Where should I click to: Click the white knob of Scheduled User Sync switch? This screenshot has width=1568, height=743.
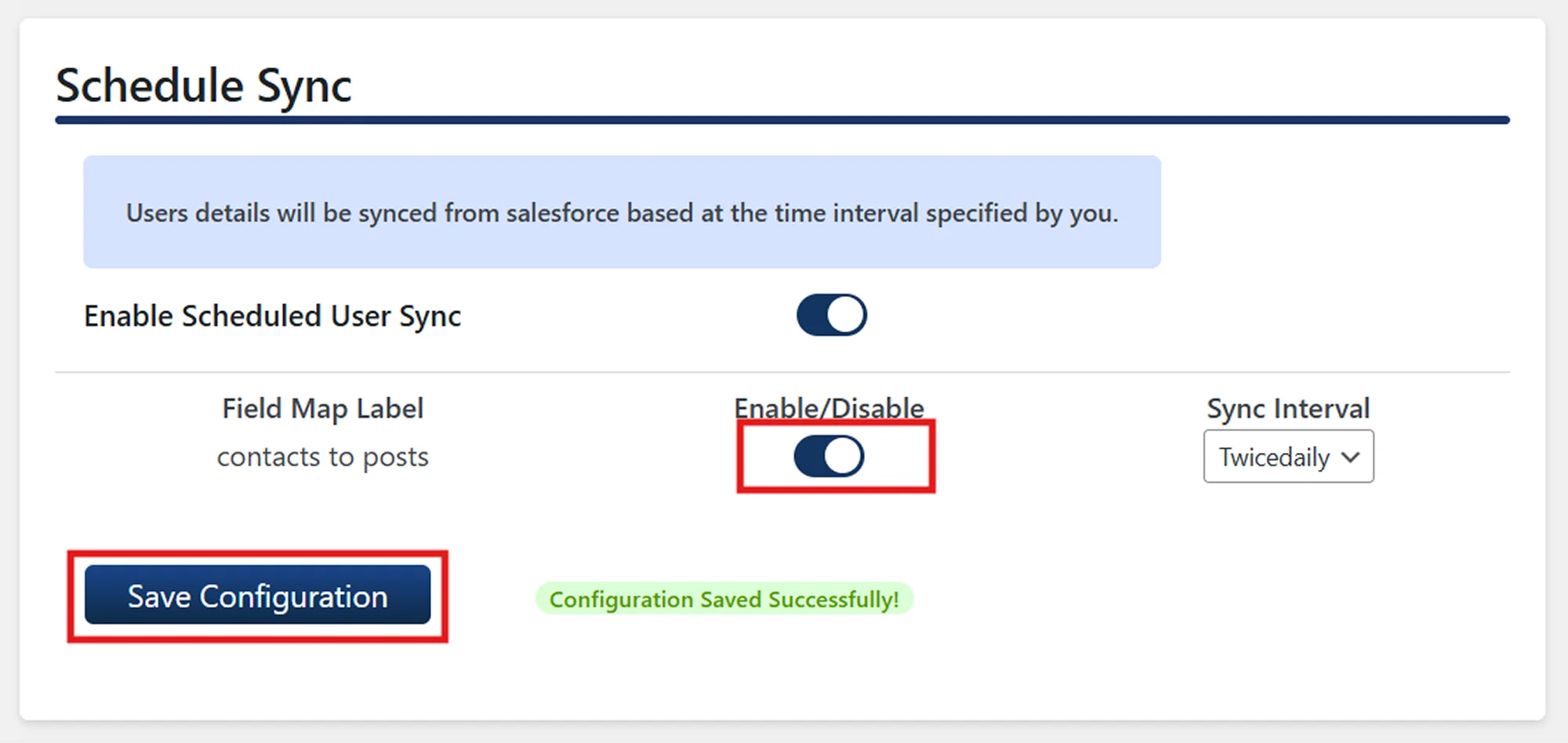coord(846,315)
